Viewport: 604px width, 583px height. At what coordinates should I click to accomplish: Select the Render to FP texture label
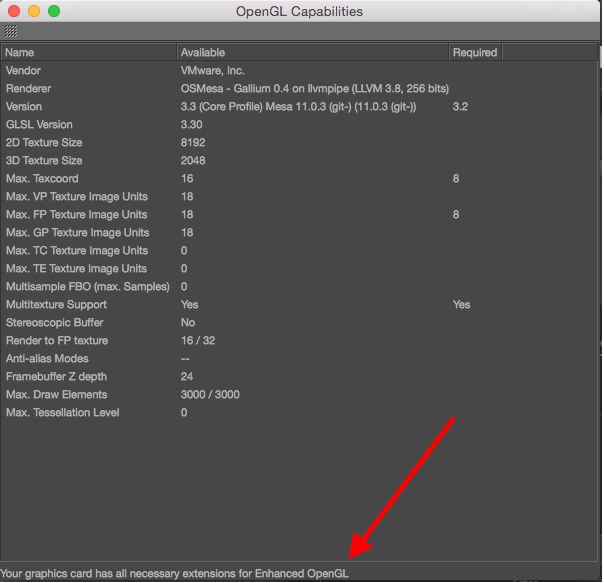click(57, 341)
